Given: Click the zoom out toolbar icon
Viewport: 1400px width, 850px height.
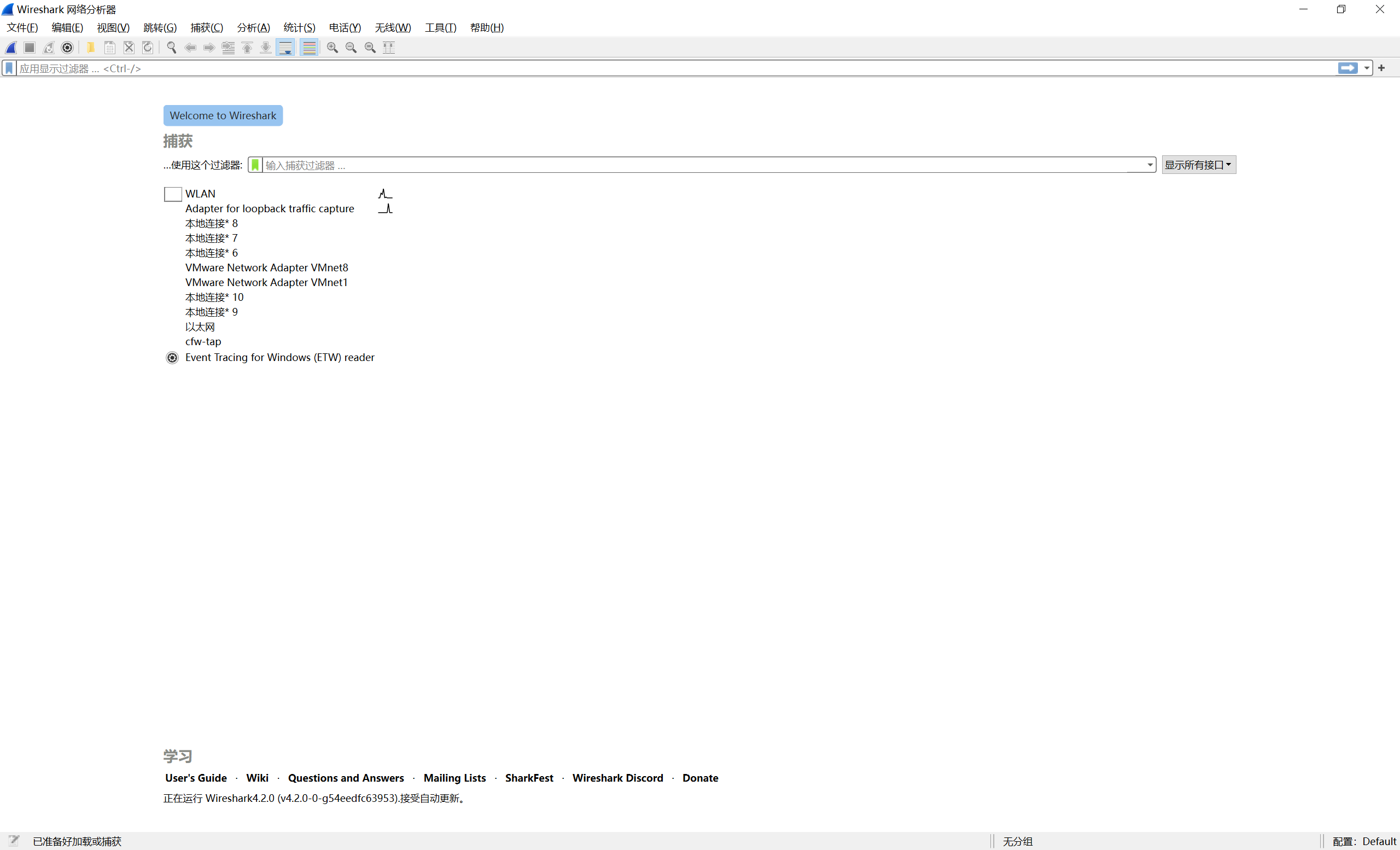Looking at the screenshot, I should coord(351,48).
